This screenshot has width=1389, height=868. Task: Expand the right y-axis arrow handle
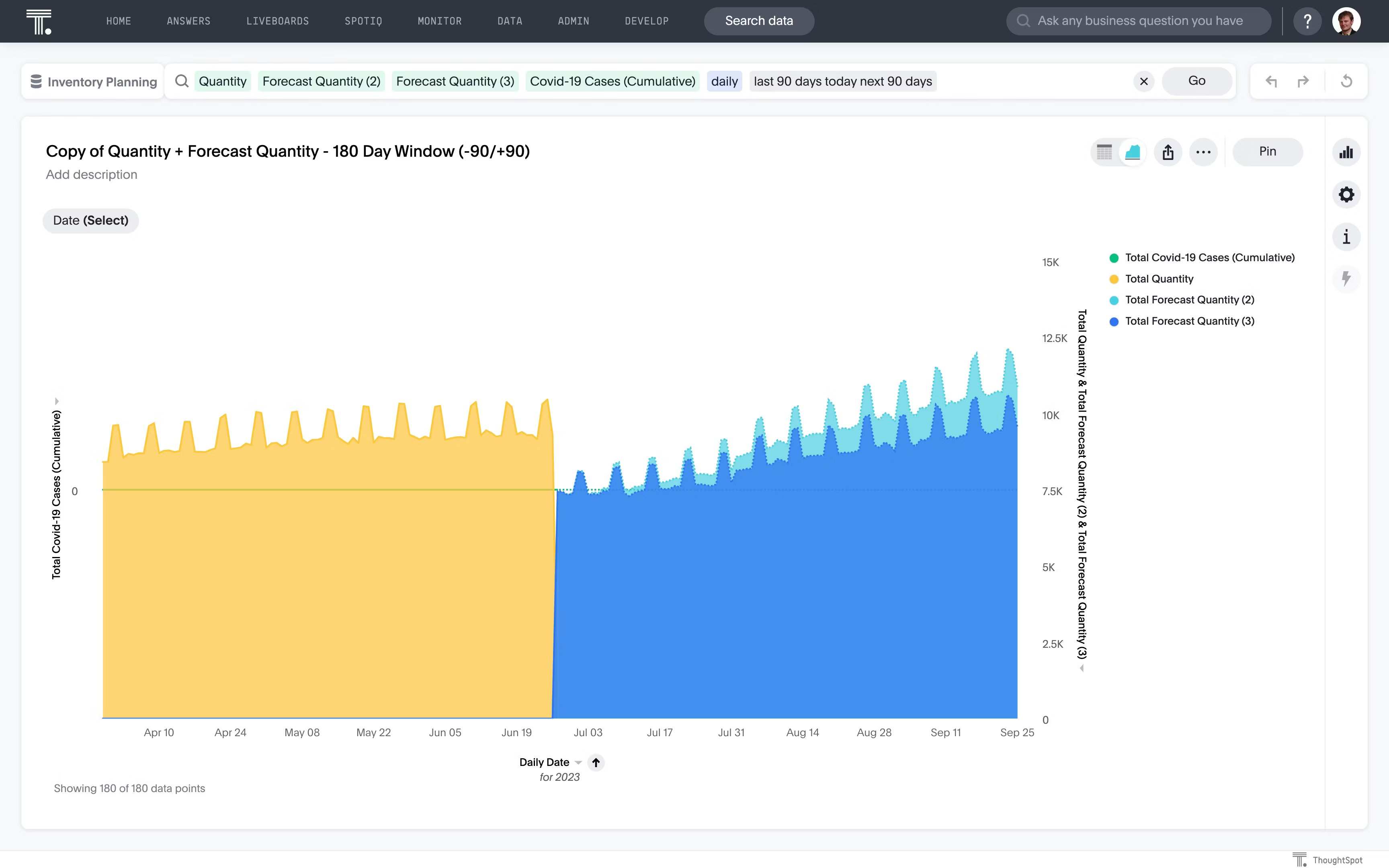[1082, 668]
